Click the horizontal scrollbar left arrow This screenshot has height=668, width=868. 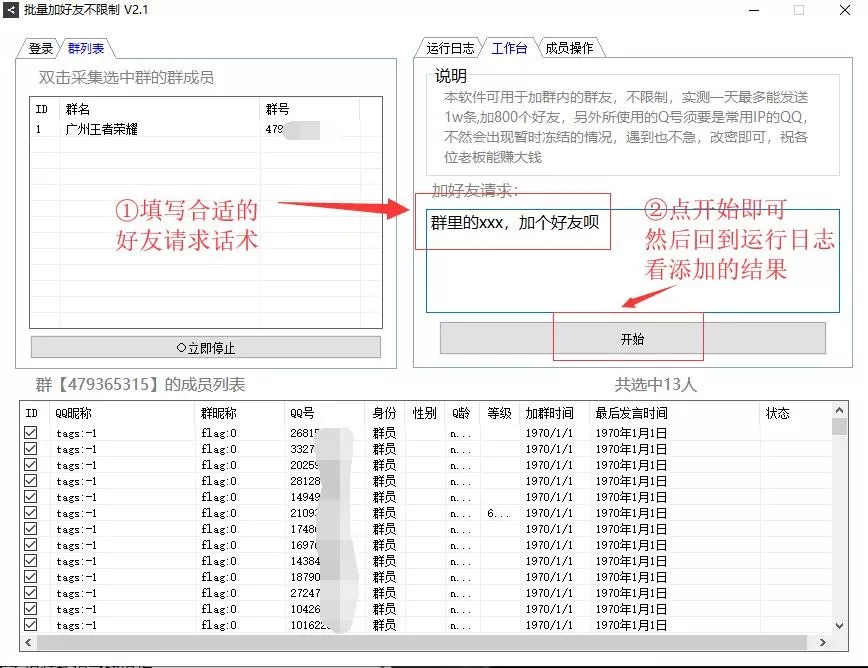point(28,643)
